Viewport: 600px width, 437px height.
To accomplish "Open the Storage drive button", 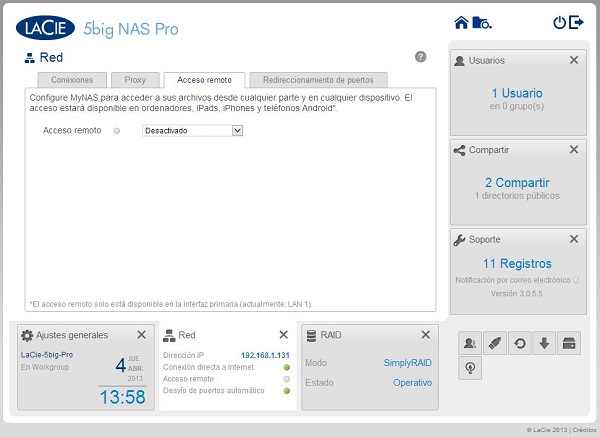I will (x=569, y=343).
